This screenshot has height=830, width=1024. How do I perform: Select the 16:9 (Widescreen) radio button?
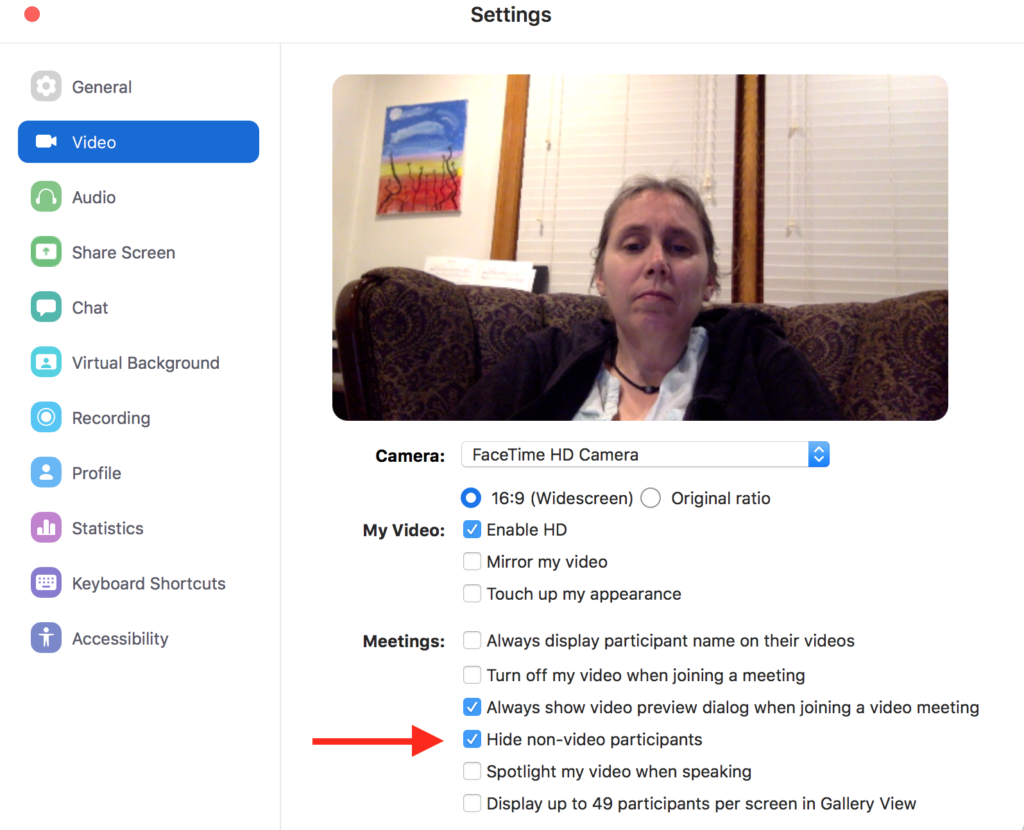pos(471,498)
